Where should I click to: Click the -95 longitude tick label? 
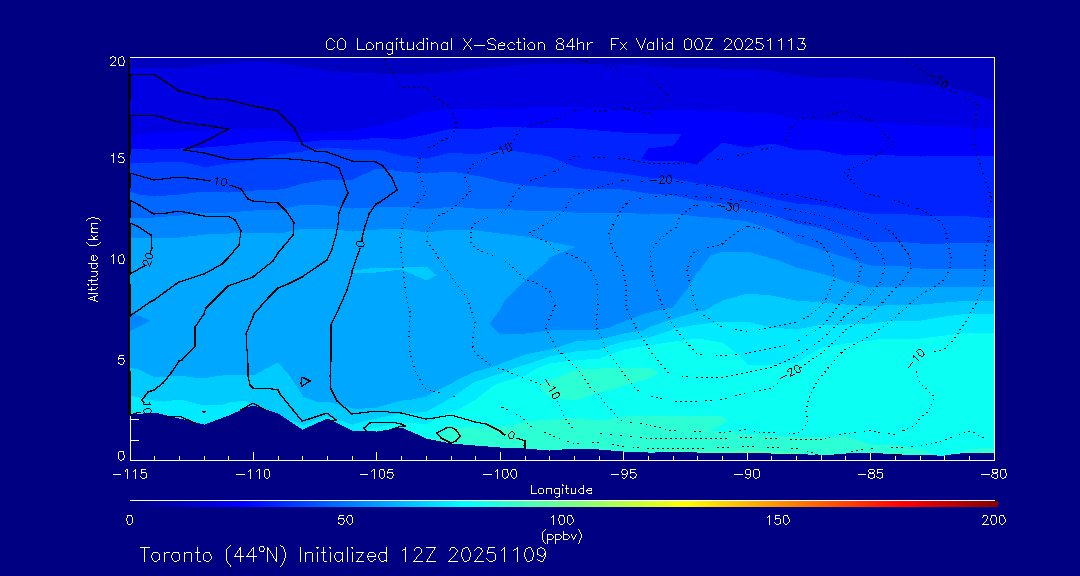point(623,475)
